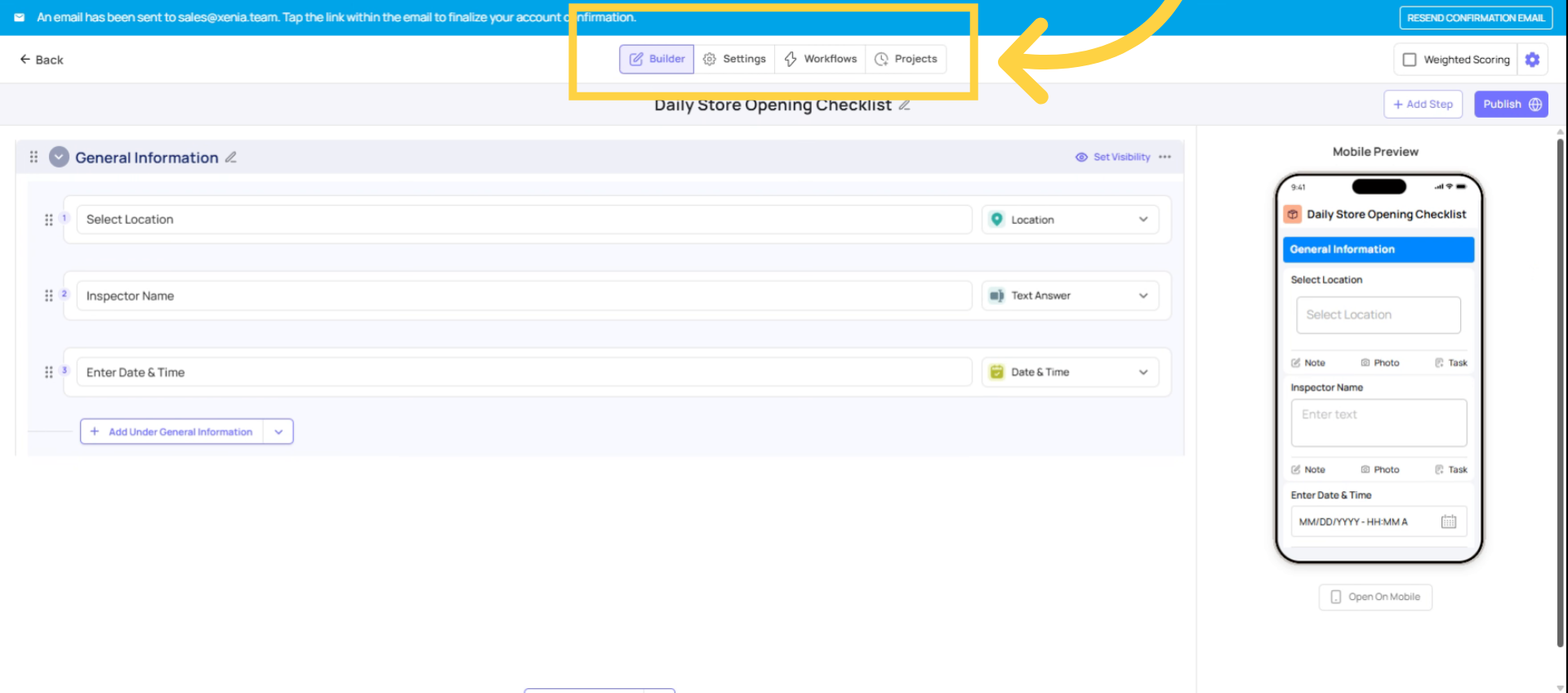Switch to the Settings tab
Viewport: 1568px width, 693px height.
734,59
